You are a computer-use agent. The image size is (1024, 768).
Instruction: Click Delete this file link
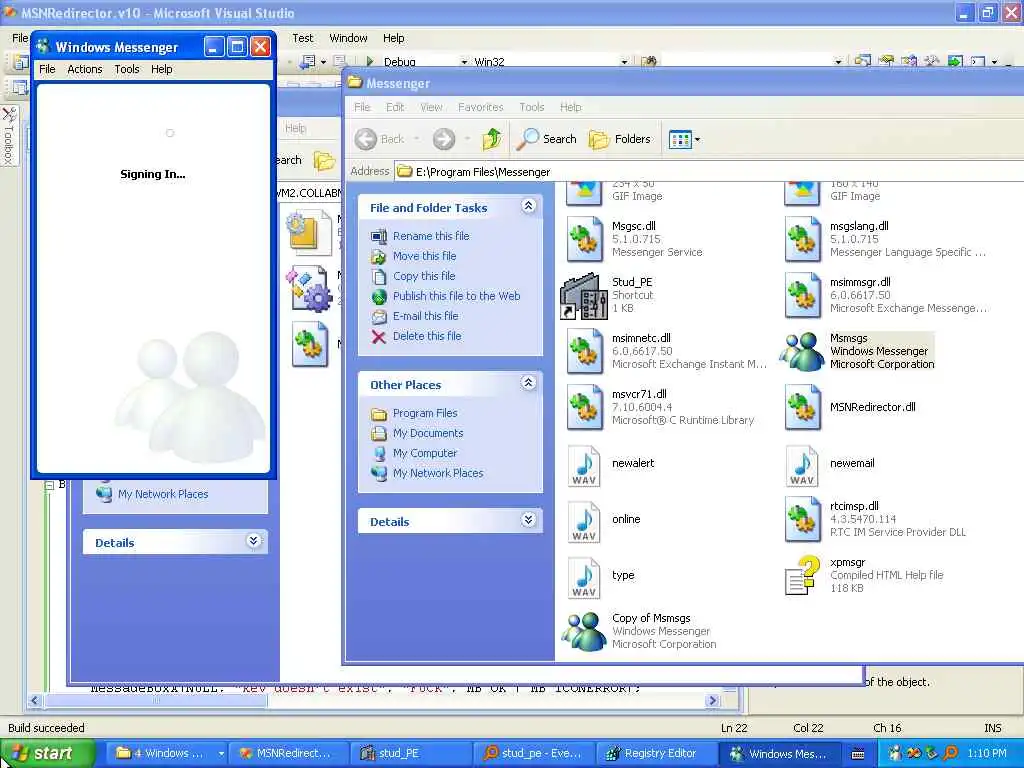click(427, 336)
